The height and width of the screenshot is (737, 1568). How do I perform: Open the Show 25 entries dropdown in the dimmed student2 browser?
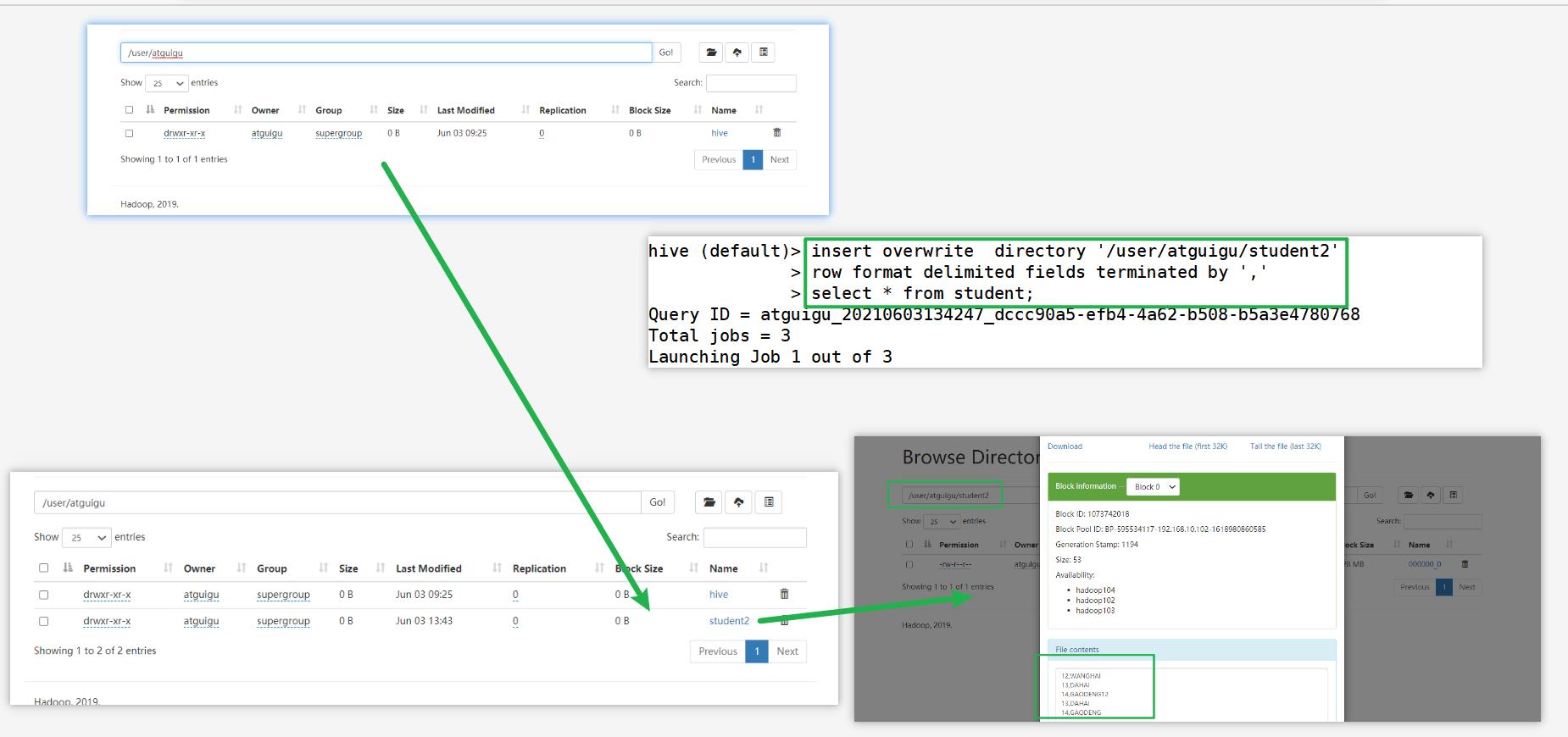(x=942, y=521)
